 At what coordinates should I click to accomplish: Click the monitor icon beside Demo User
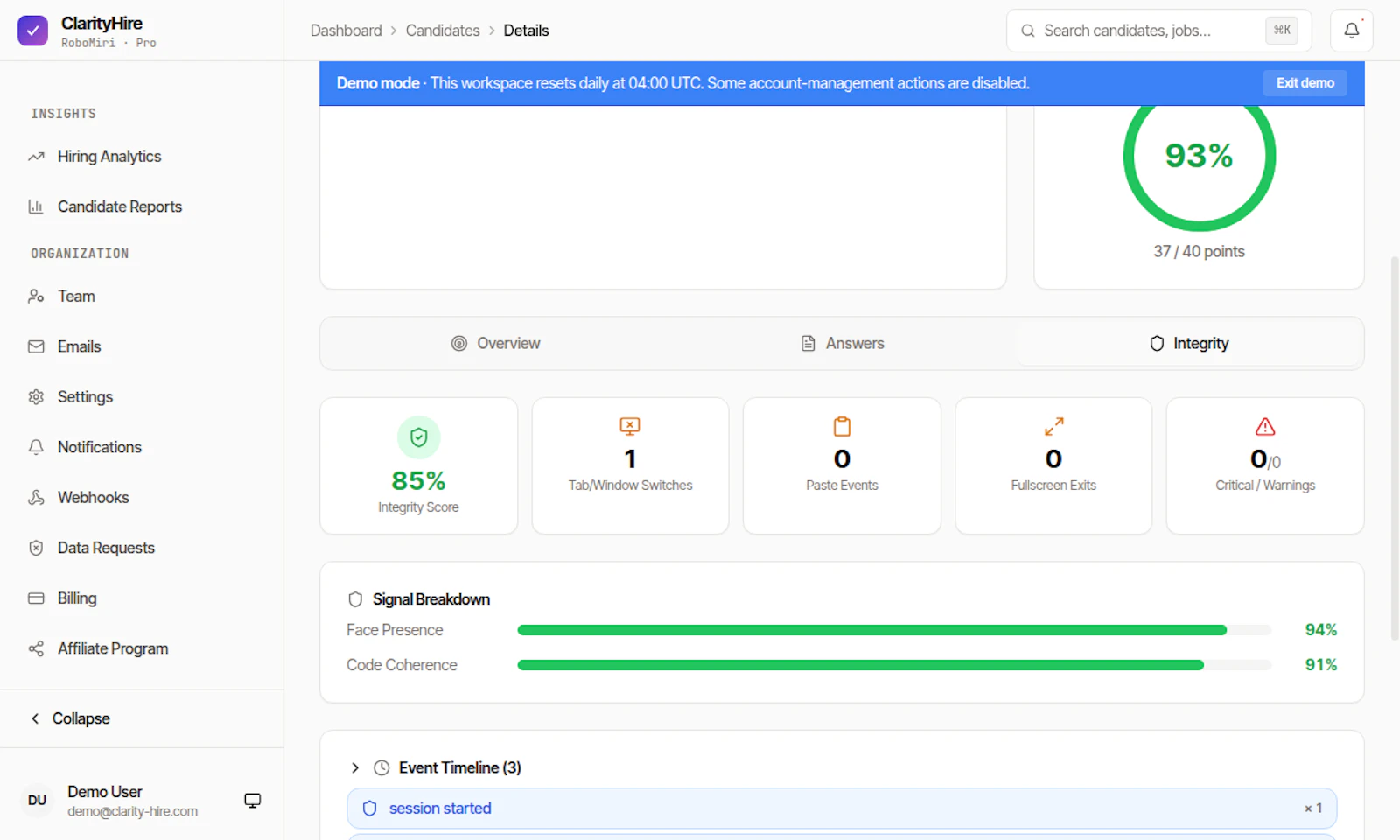(x=253, y=801)
